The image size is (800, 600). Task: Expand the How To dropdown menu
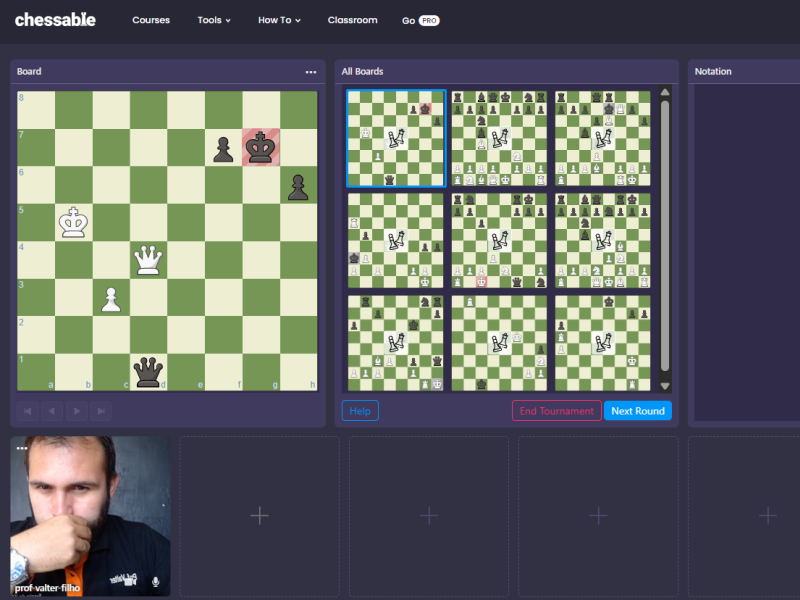[279, 20]
